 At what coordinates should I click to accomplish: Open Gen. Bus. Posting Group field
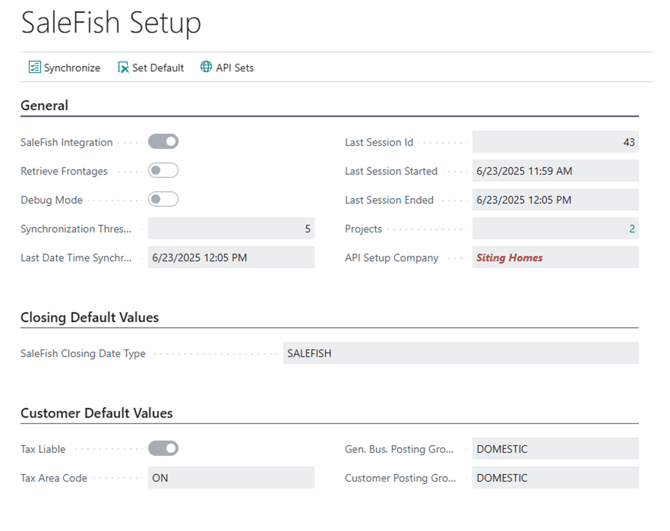(x=555, y=449)
